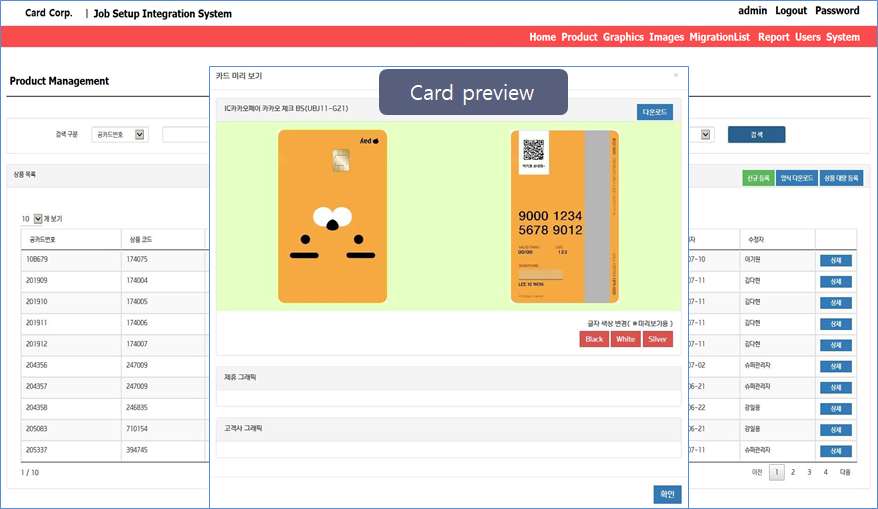Click the Job Setup Integration System title

point(162,13)
